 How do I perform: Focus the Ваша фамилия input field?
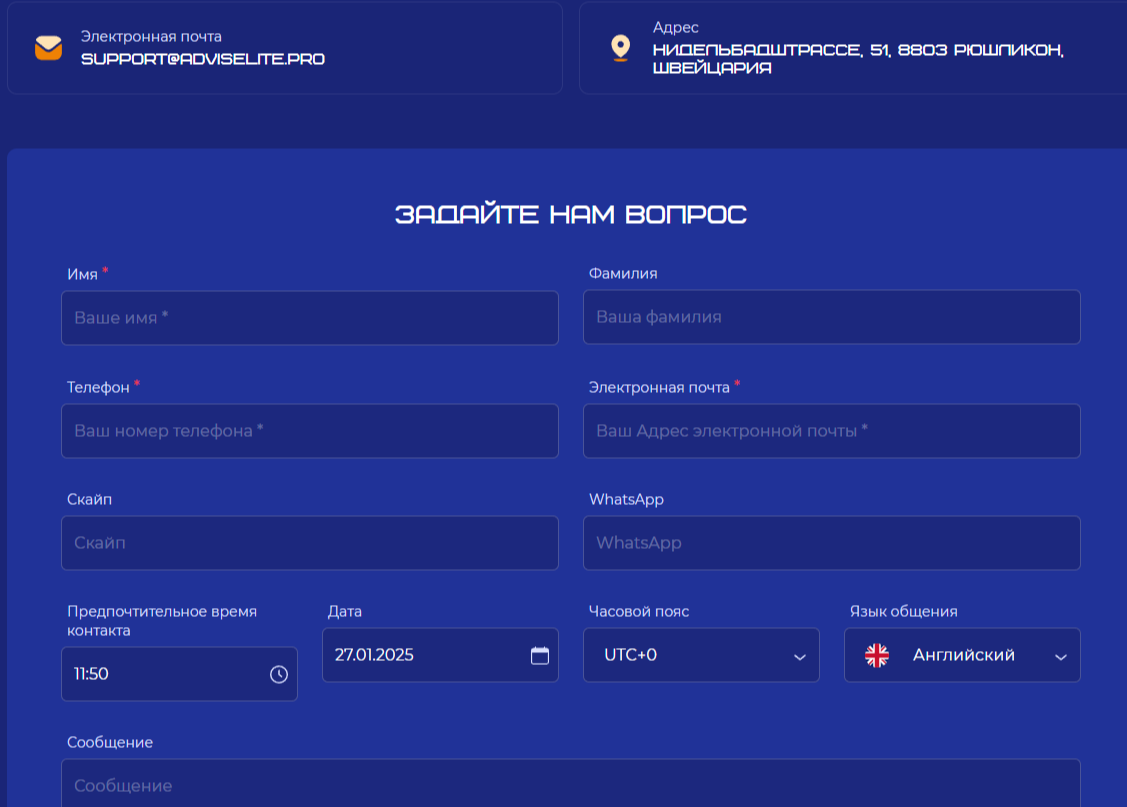(832, 317)
